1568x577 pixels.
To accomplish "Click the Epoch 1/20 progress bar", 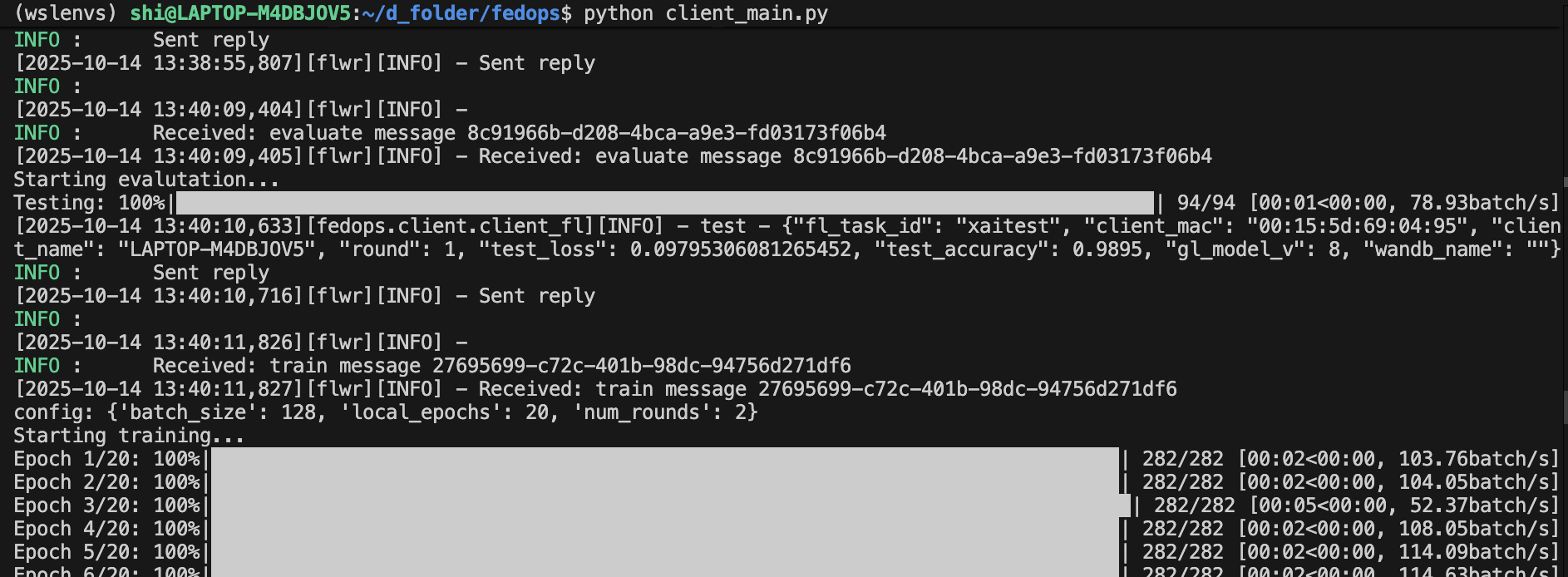I will pos(664,459).
